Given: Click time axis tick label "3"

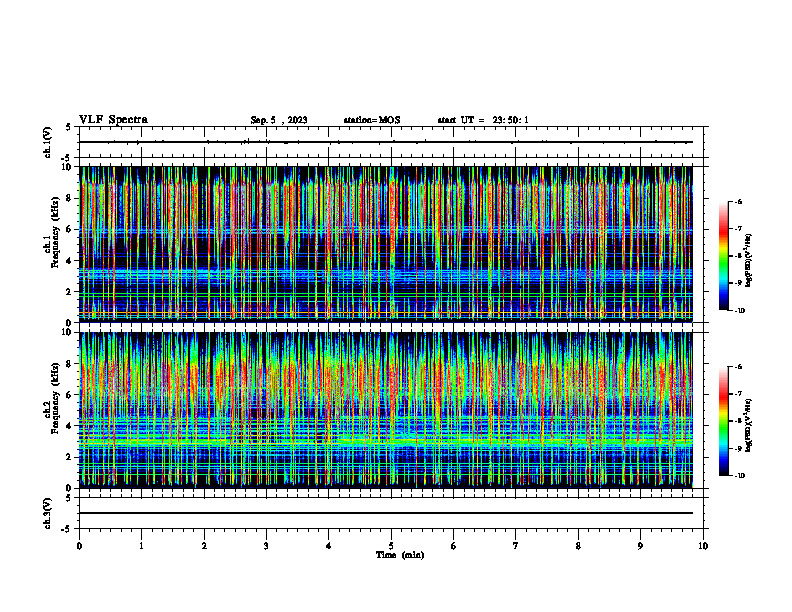Looking at the screenshot, I should coord(266,546).
